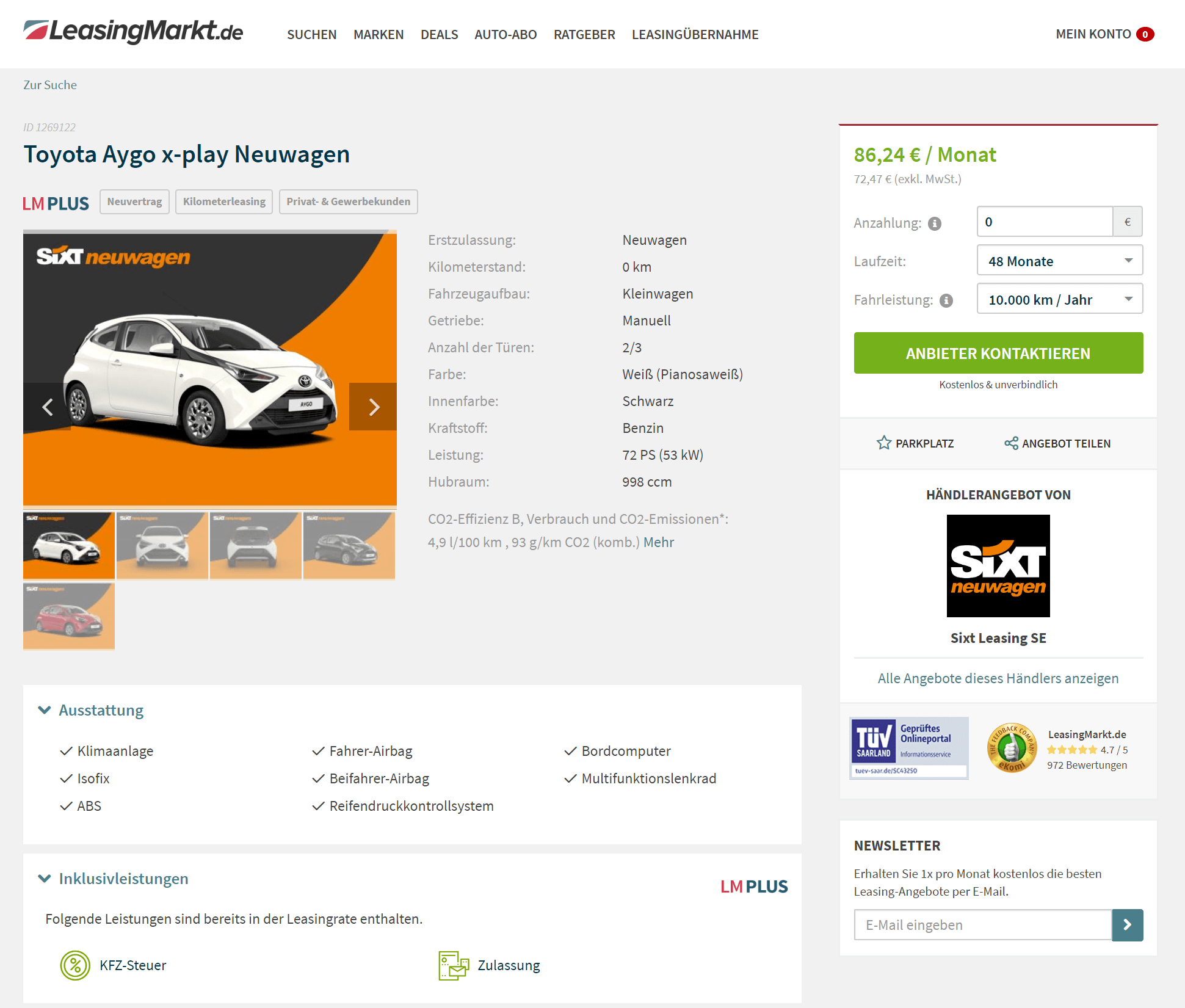Select the rear-view car thumbnail

pos(256,545)
